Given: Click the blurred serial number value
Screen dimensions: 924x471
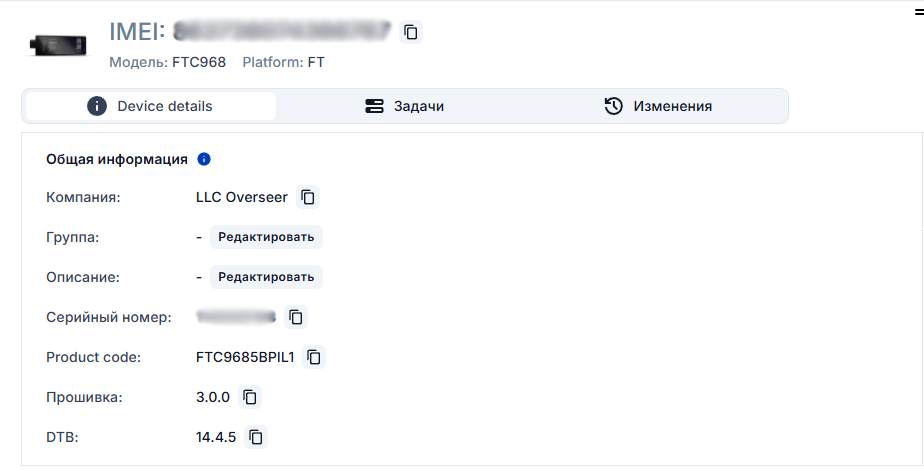Looking at the screenshot, I should [x=236, y=317].
